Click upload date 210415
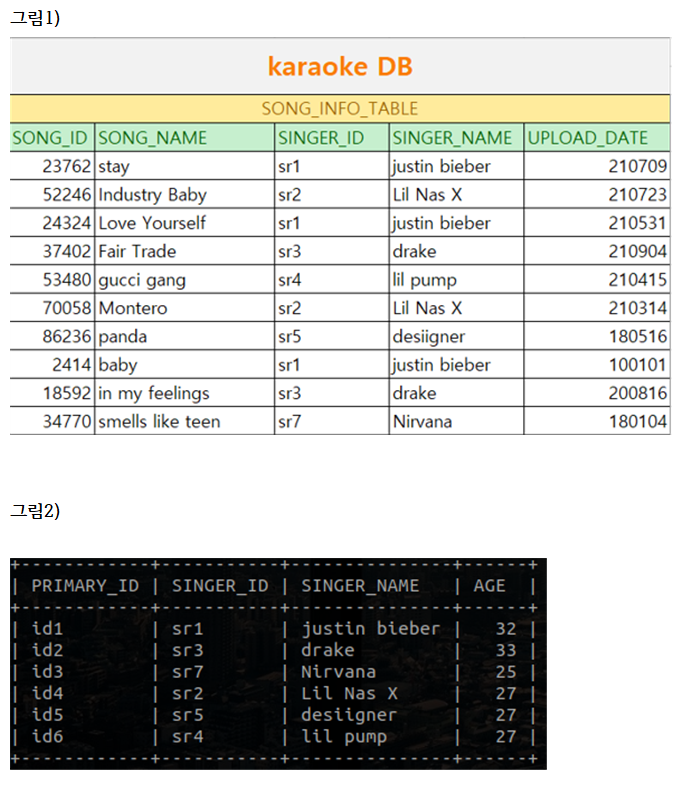 point(597,280)
